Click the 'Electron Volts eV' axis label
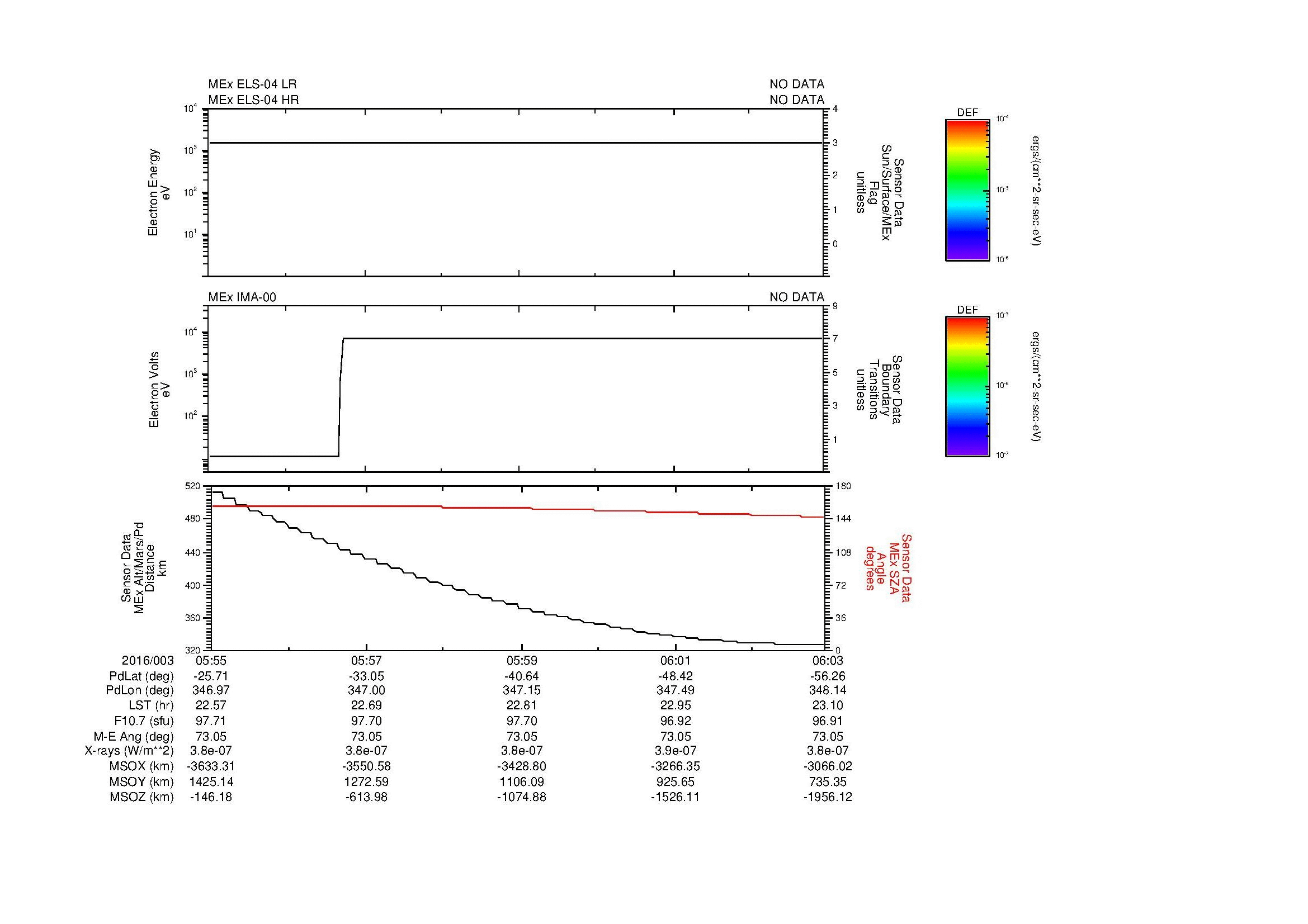The height and width of the screenshot is (924, 1308). [159, 390]
